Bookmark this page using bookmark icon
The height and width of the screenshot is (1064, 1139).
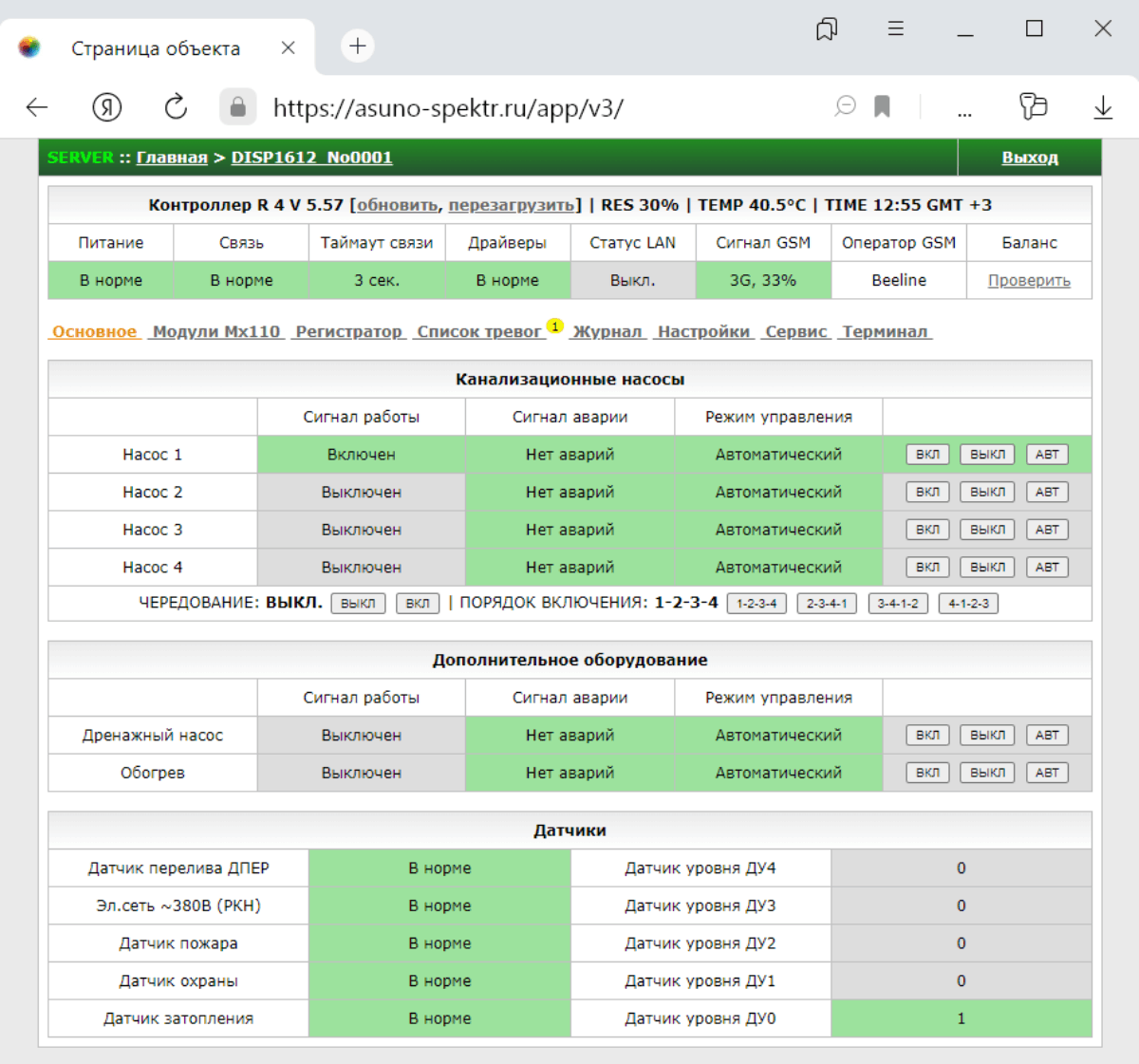(883, 106)
